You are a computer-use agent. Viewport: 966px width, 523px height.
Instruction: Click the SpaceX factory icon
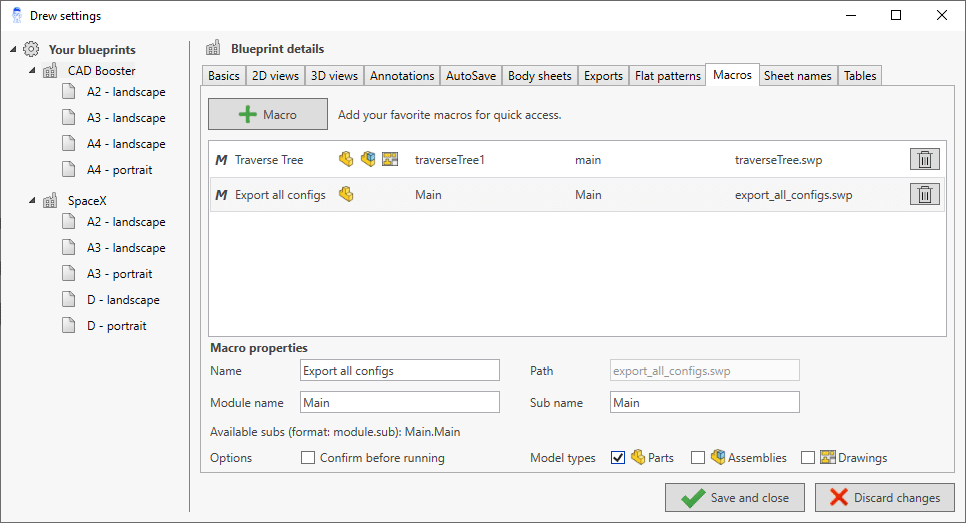point(50,201)
